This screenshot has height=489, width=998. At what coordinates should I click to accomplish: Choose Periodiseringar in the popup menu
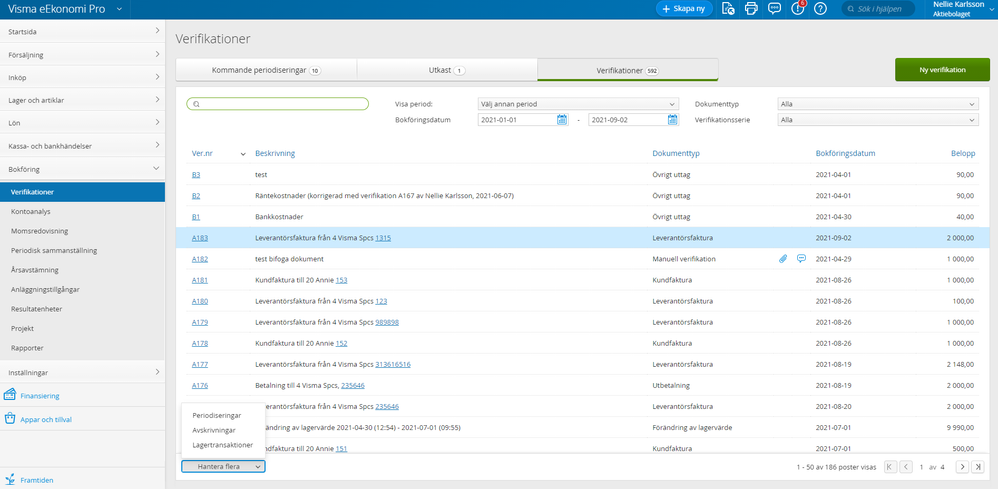pyautogui.click(x=217, y=415)
